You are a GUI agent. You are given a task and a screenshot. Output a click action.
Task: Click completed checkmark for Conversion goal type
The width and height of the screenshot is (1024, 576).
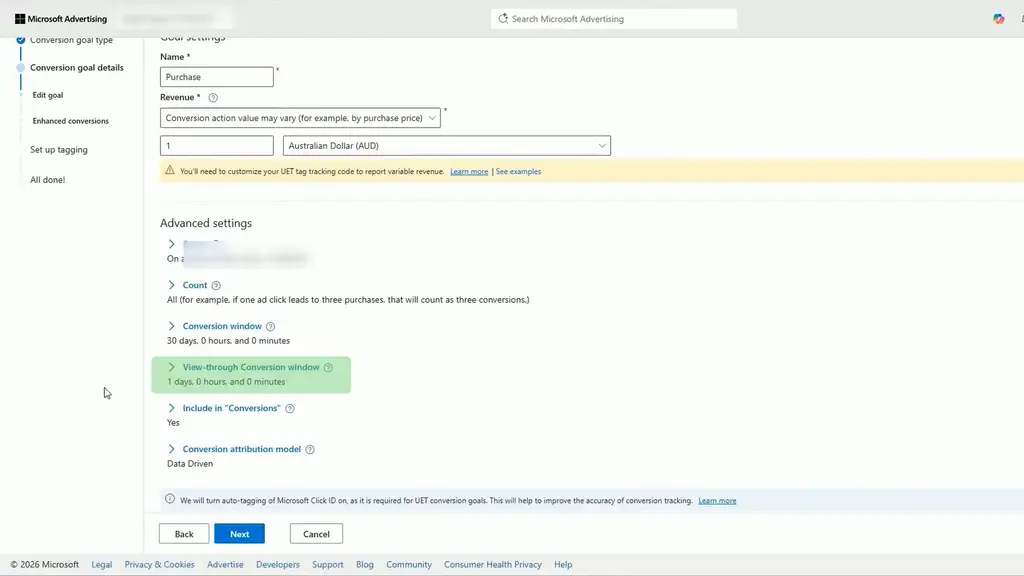(x=21, y=40)
